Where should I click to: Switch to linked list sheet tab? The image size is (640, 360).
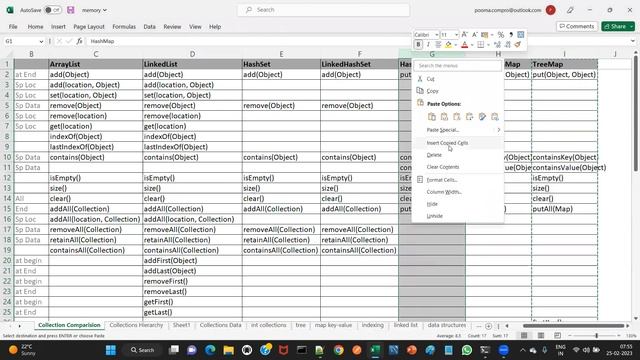406,325
